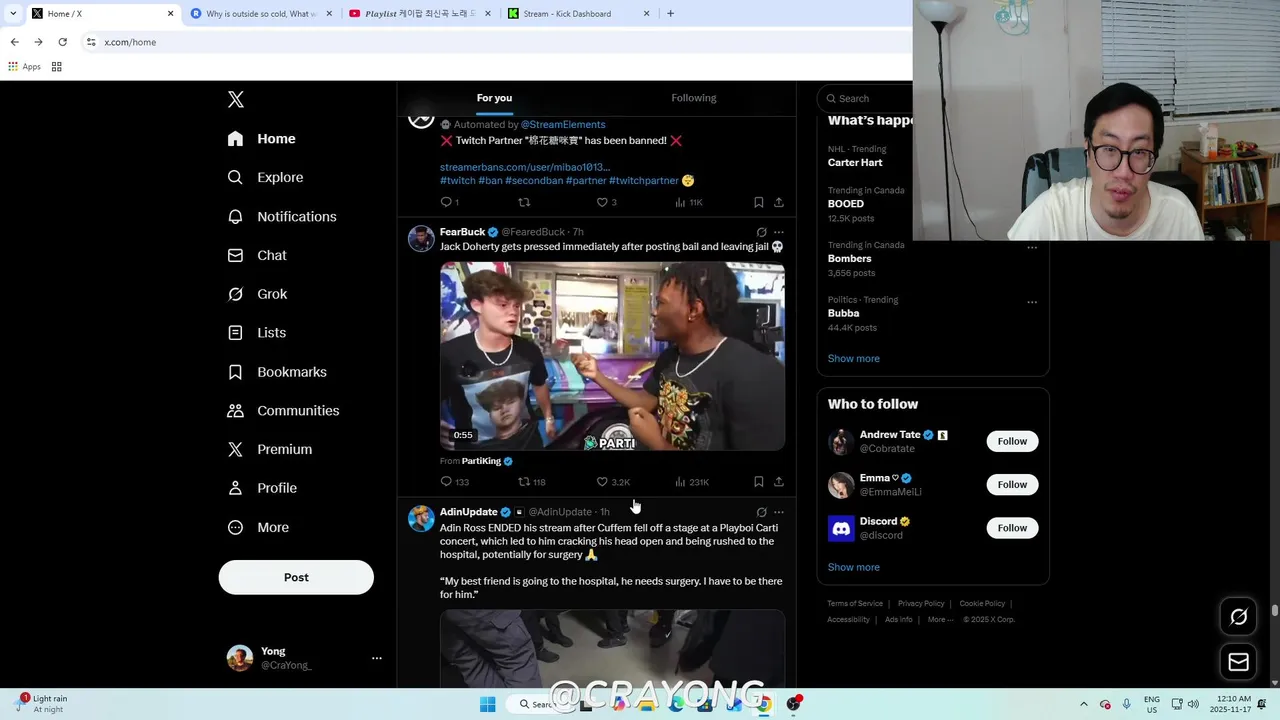Click the X search box
This screenshot has width=1280, height=720.
tap(866, 98)
